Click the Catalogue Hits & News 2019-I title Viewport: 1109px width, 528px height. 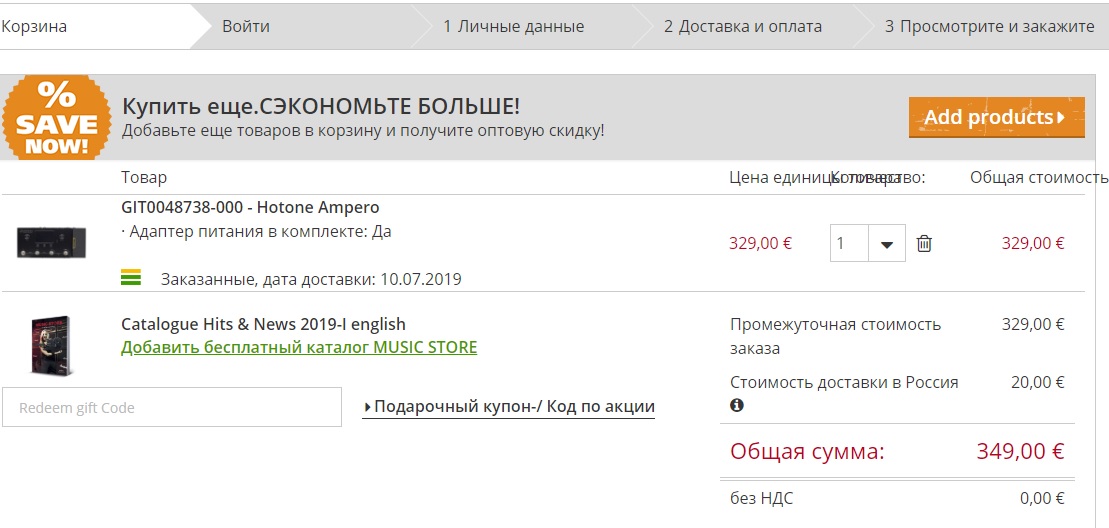pyautogui.click(x=263, y=324)
